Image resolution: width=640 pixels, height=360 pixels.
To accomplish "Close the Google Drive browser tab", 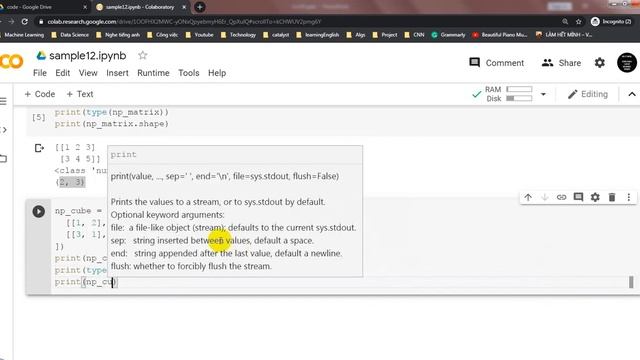I will point(85,7).
